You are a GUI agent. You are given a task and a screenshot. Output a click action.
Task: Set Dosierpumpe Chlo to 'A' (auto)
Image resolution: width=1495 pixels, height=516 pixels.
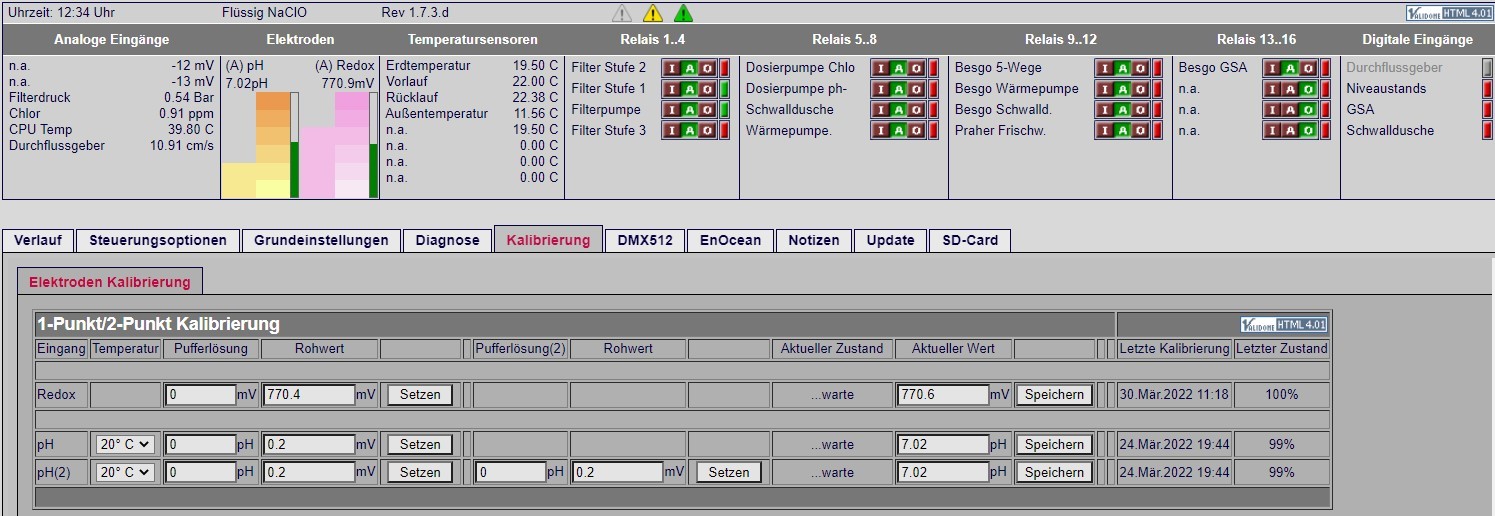click(x=899, y=68)
